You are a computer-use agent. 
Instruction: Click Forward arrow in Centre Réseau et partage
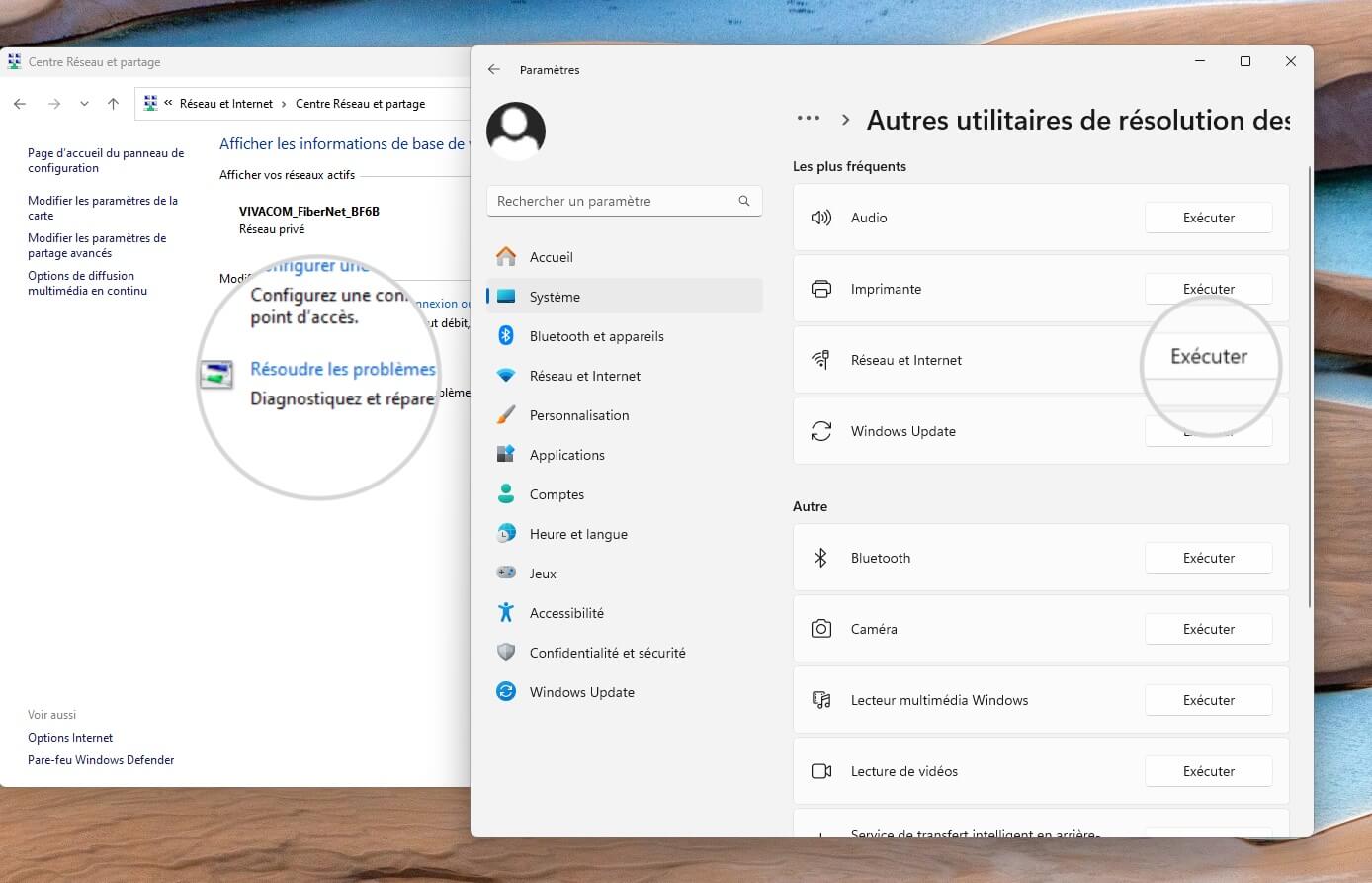pos(54,104)
